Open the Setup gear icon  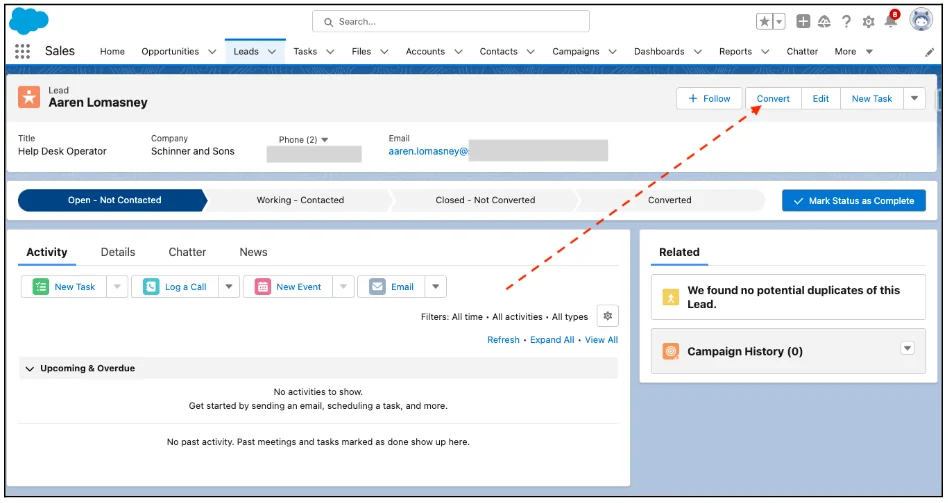tap(868, 22)
